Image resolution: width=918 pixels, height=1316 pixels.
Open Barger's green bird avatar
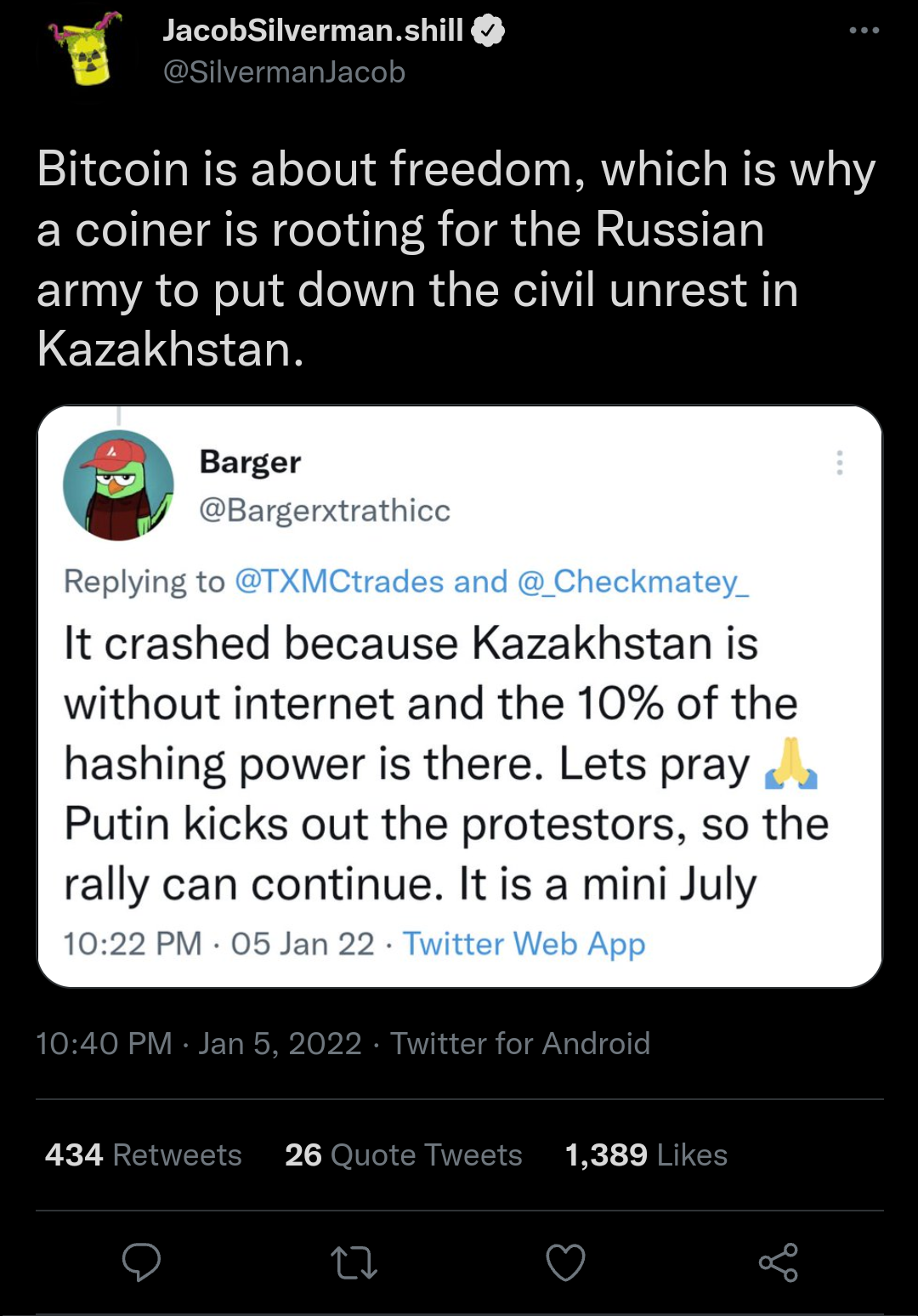point(118,485)
